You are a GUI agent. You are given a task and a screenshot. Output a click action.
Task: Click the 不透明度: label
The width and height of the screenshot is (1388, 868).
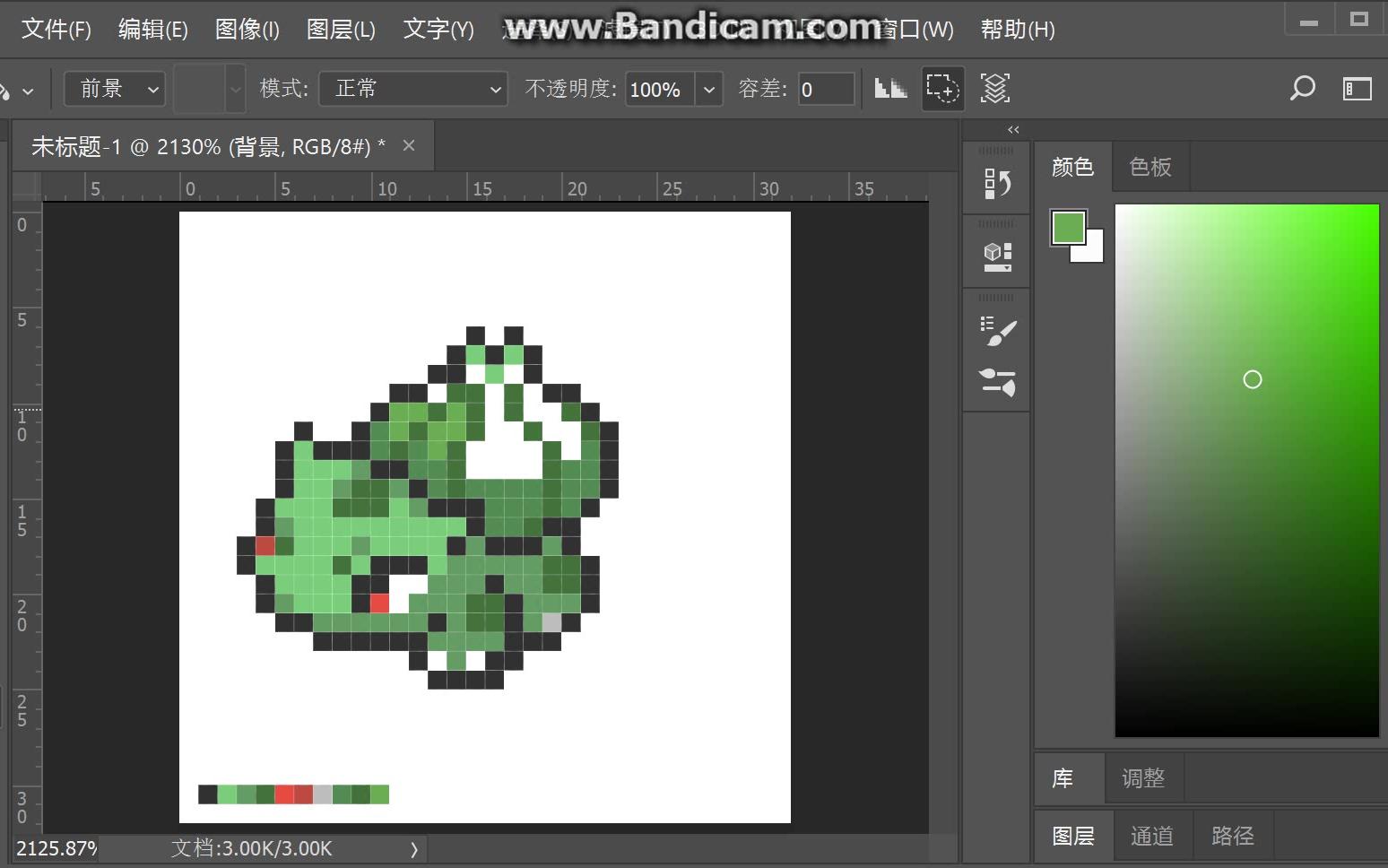click(570, 89)
